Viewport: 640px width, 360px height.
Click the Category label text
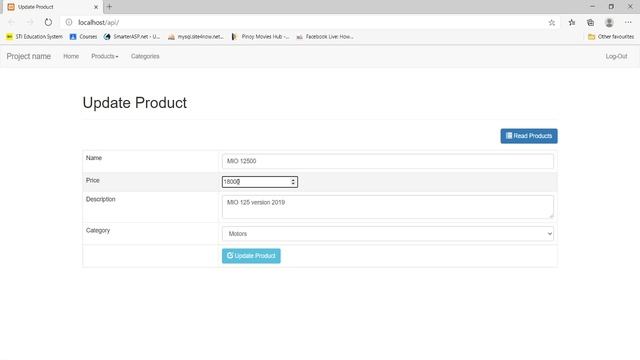point(98,230)
